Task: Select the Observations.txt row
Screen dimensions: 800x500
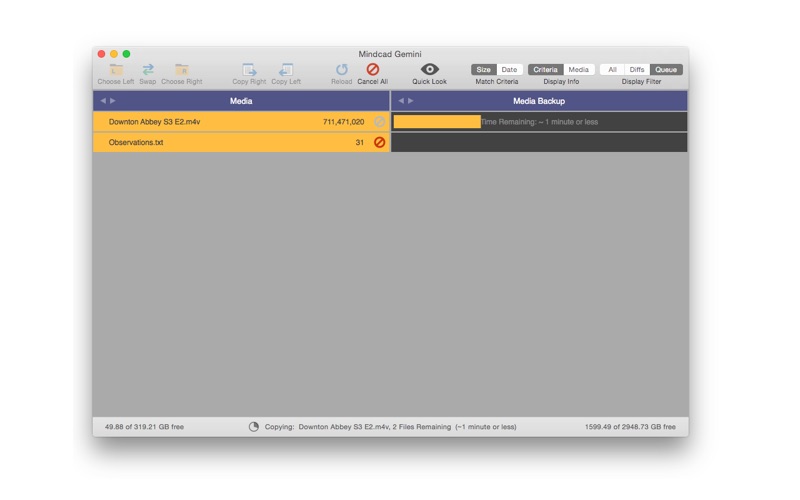Action: point(241,142)
